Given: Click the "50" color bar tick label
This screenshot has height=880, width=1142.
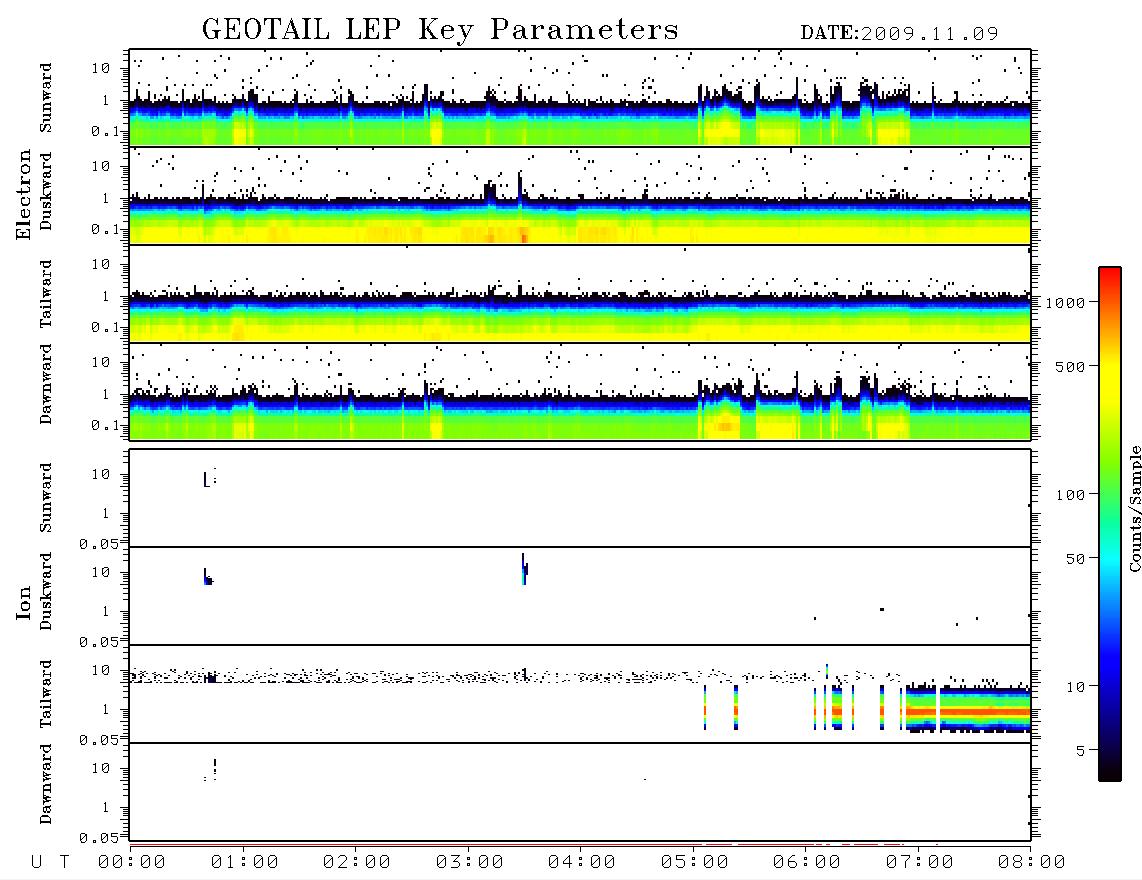Looking at the screenshot, I should (1075, 559).
